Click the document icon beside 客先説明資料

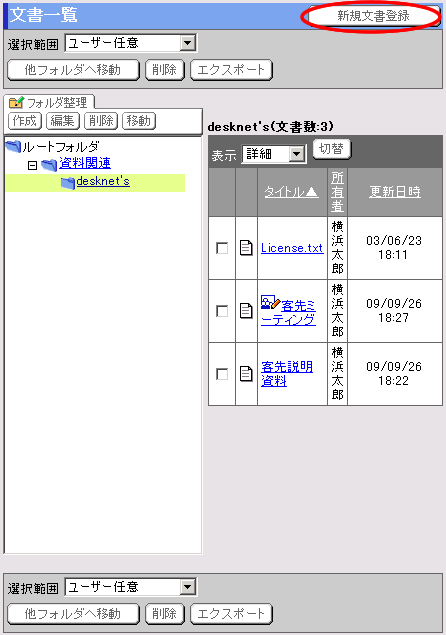click(246, 374)
